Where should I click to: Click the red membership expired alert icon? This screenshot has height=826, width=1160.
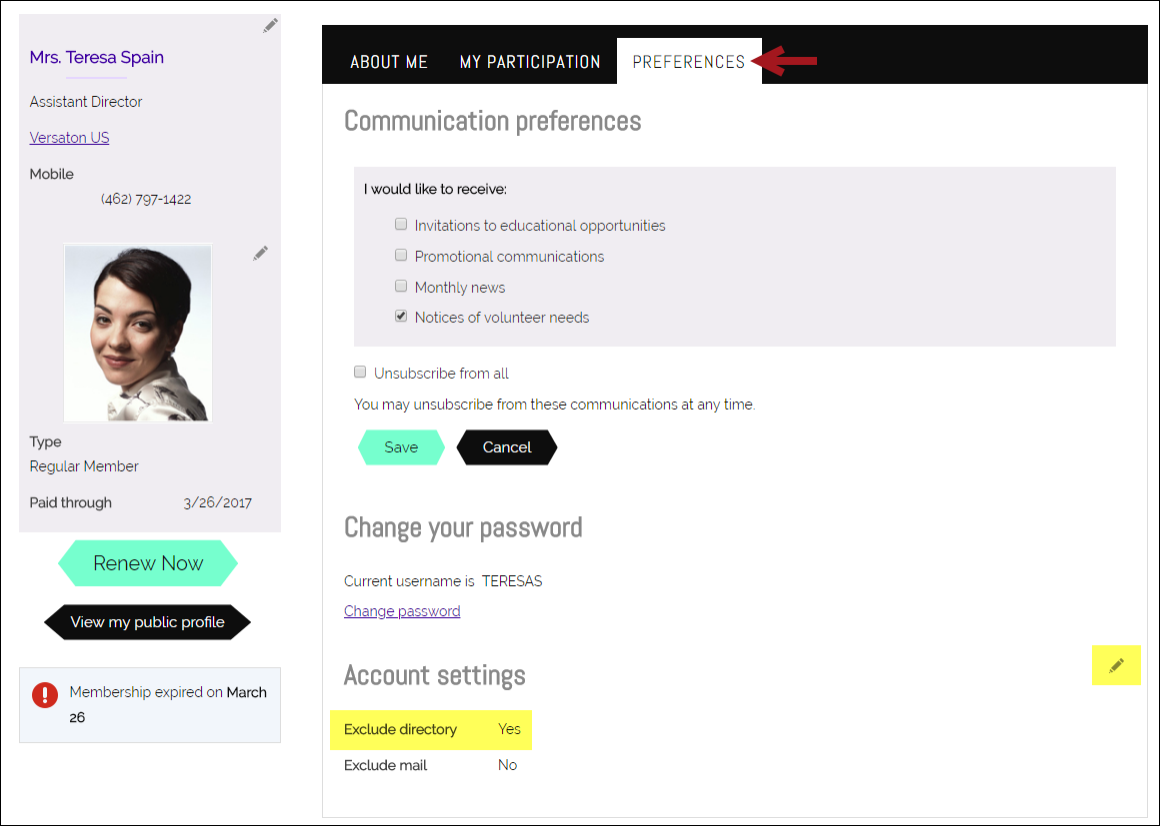click(x=45, y=694)
